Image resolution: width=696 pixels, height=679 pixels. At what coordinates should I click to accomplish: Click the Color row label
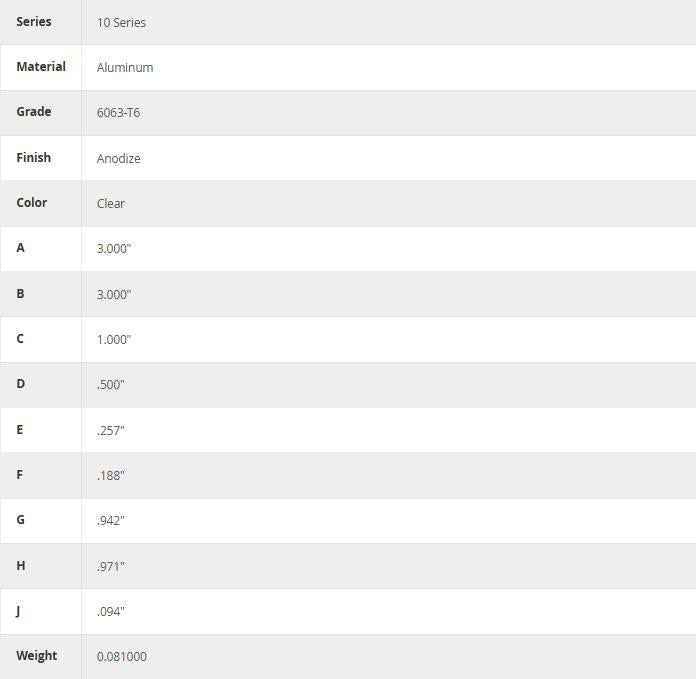31,202
